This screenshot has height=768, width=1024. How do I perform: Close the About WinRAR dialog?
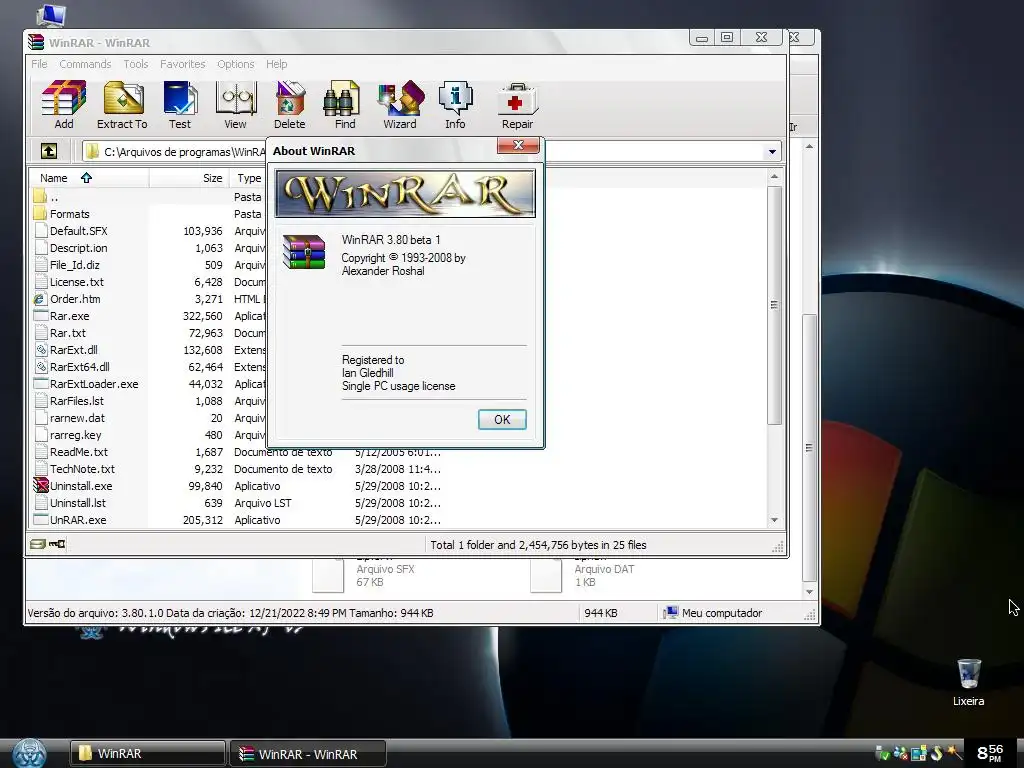pyautogui.click(x=519, y=145)
